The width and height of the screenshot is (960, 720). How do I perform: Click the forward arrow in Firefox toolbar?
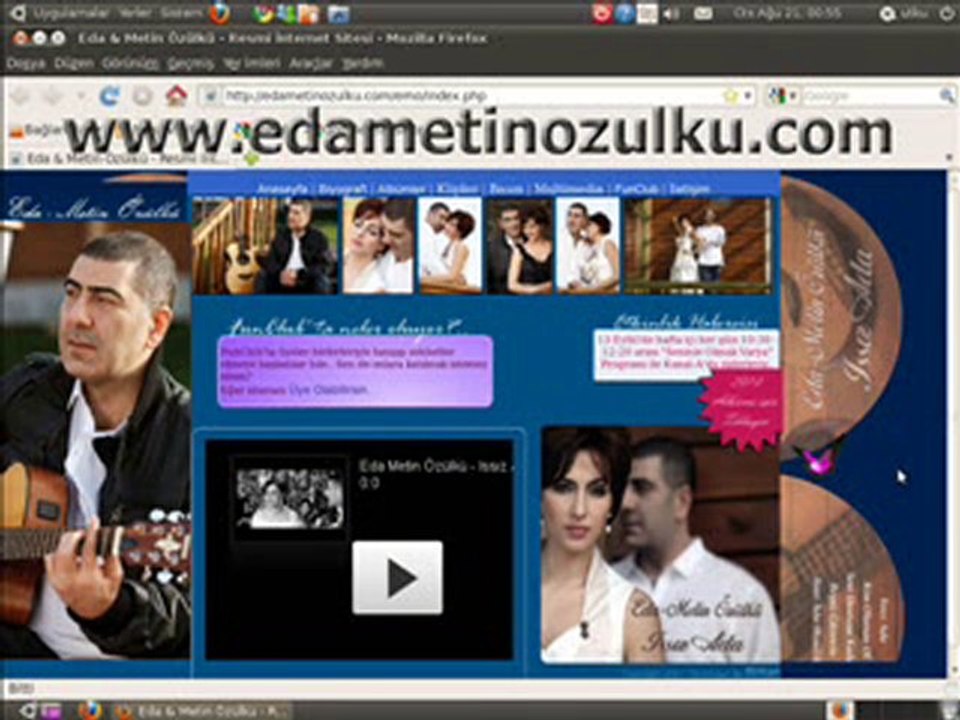coord(53,96)
